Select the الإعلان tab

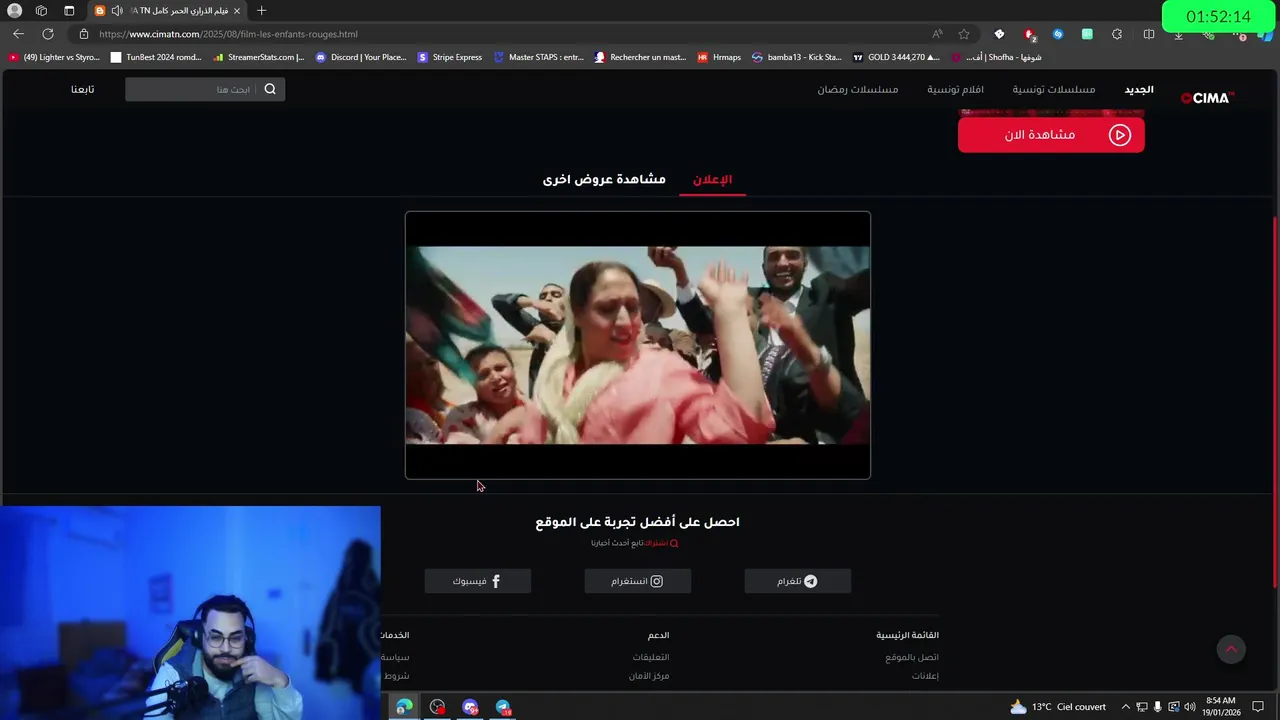point(712,179)
